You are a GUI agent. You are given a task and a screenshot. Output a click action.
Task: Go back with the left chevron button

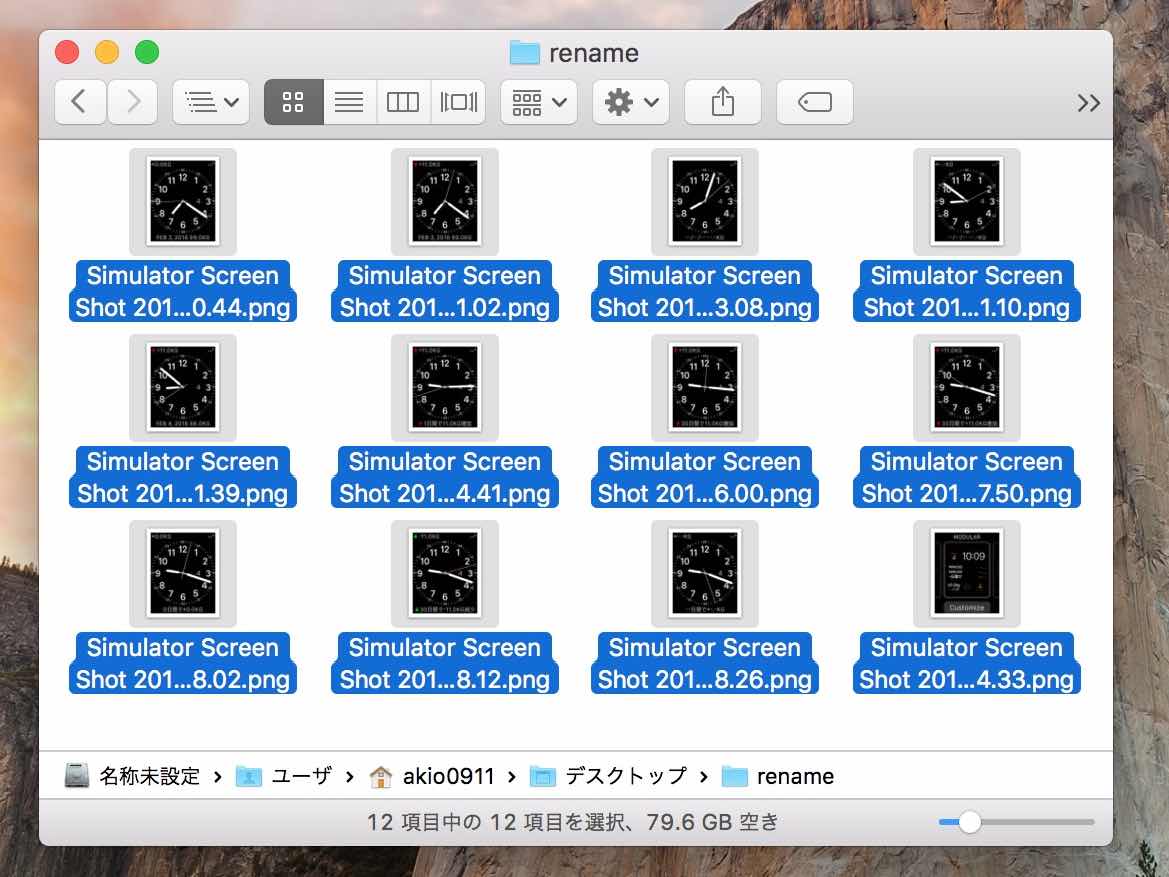coord(80,101)
